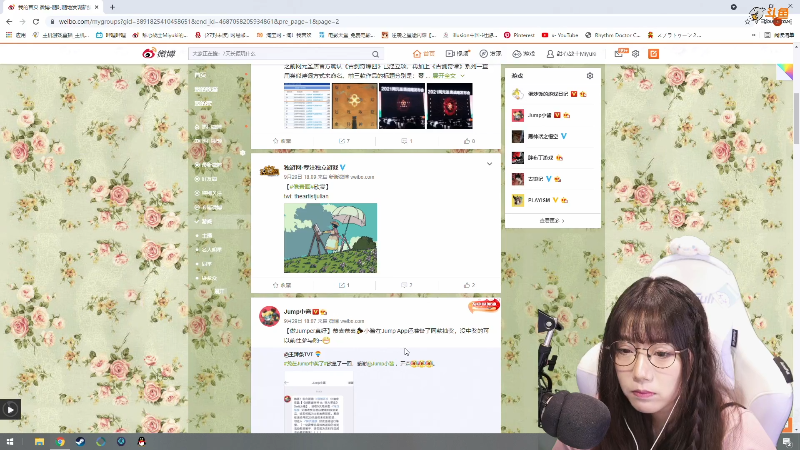Open the Jump author name on the bottom post

click(297, 311)
